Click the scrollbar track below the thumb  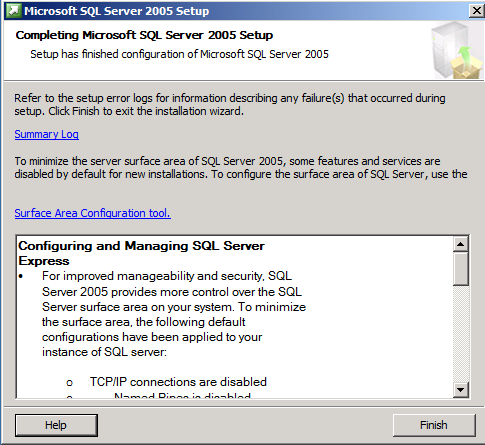461,333
